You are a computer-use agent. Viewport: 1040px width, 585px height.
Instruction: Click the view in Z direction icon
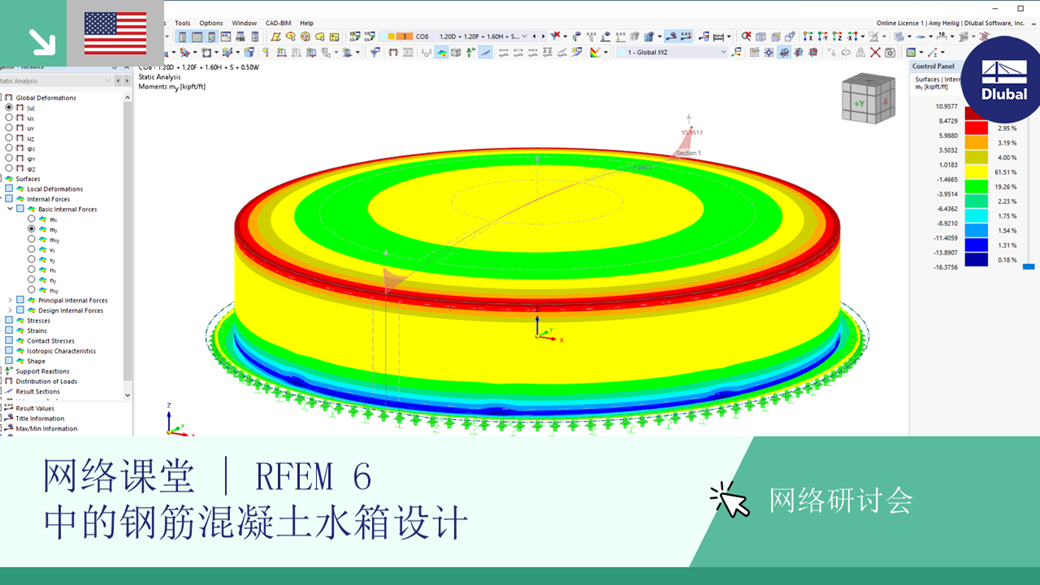tap(837, 36)
